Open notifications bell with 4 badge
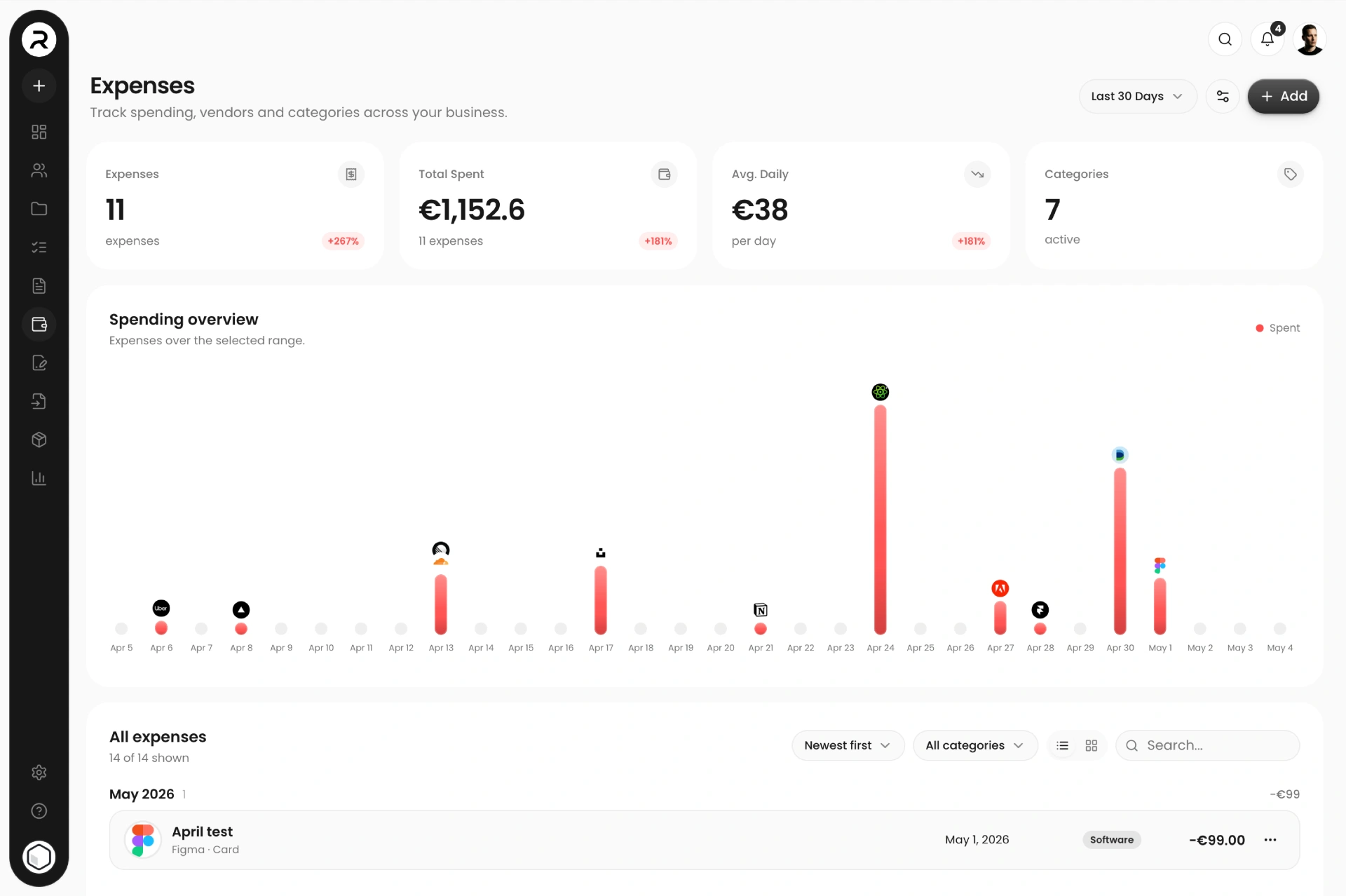1346x896 pixels. point(1267,39)
